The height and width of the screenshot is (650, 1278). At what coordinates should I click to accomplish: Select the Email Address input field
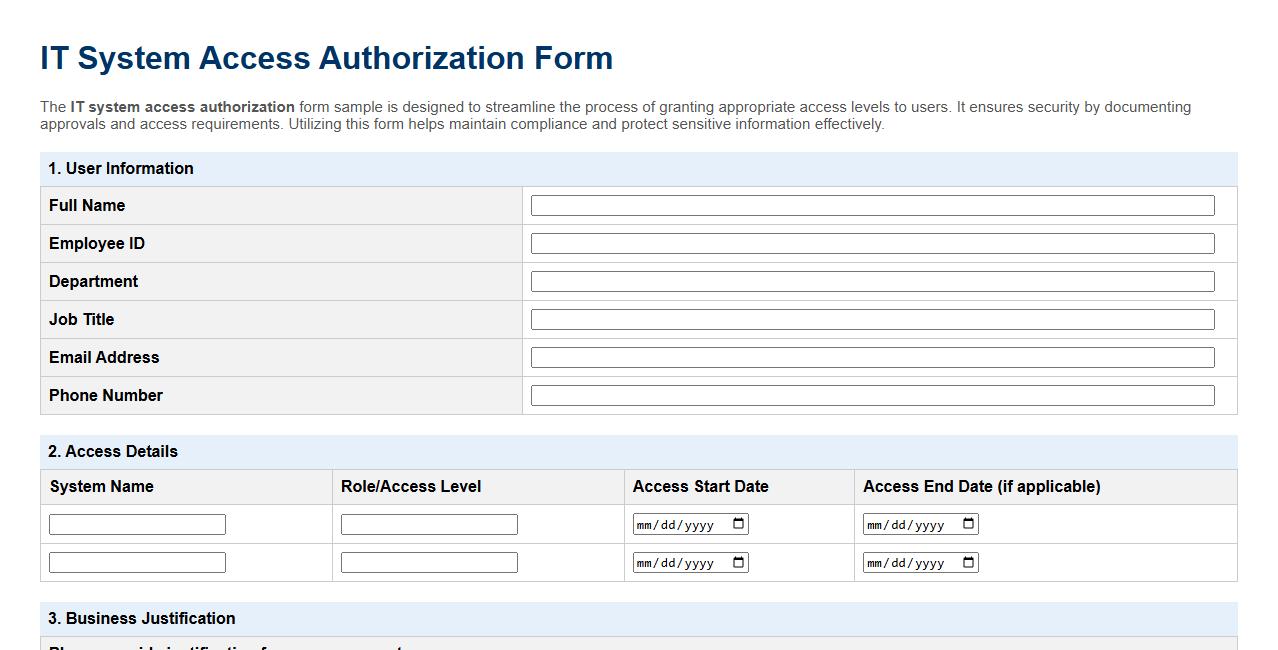pyautogui.click(x=873, y=357)
